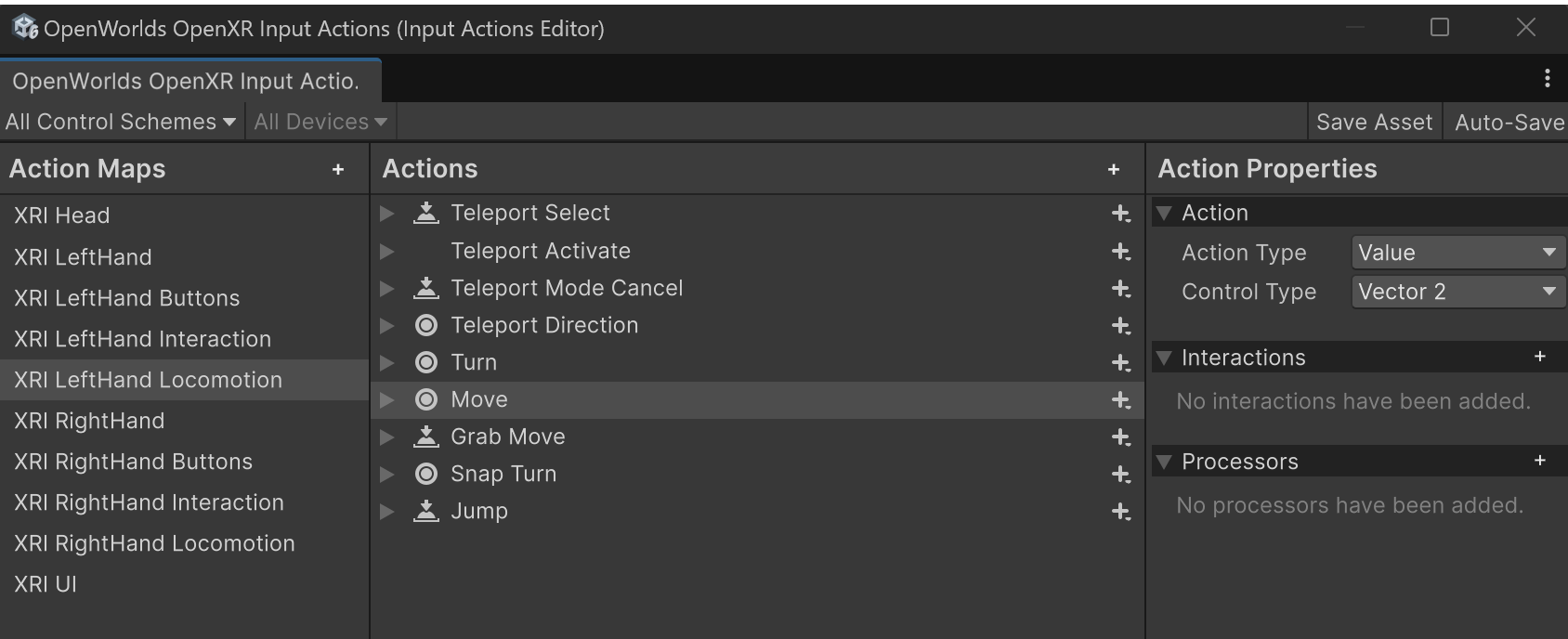This screenshot has width=1568, height=639.
Task: Add a new interaction with plus icon
Action: pos(1539,357)
